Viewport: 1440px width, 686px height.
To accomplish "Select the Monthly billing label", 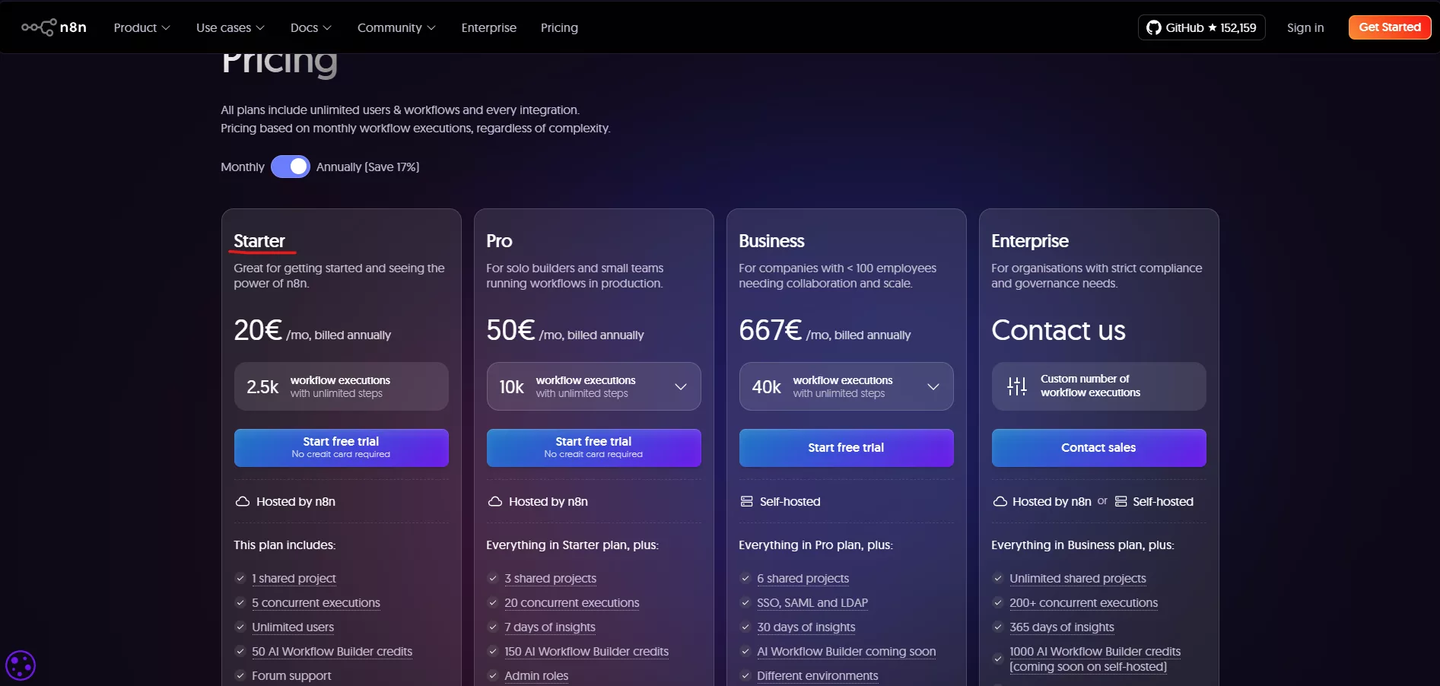I will [x=242, y=167].
